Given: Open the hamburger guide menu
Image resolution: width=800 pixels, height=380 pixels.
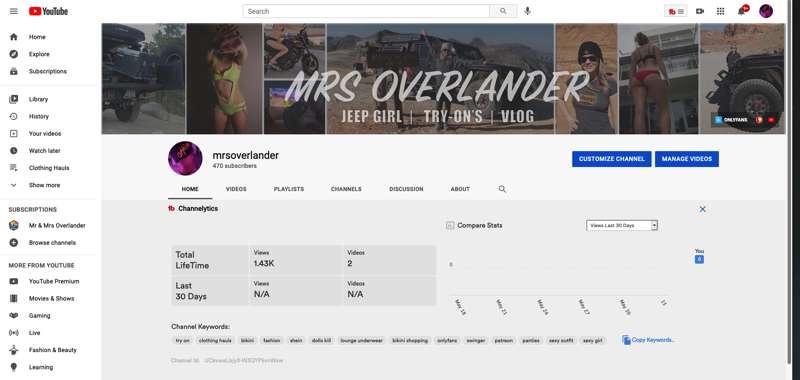Looking at the screenshot, I should coord(14,11).
